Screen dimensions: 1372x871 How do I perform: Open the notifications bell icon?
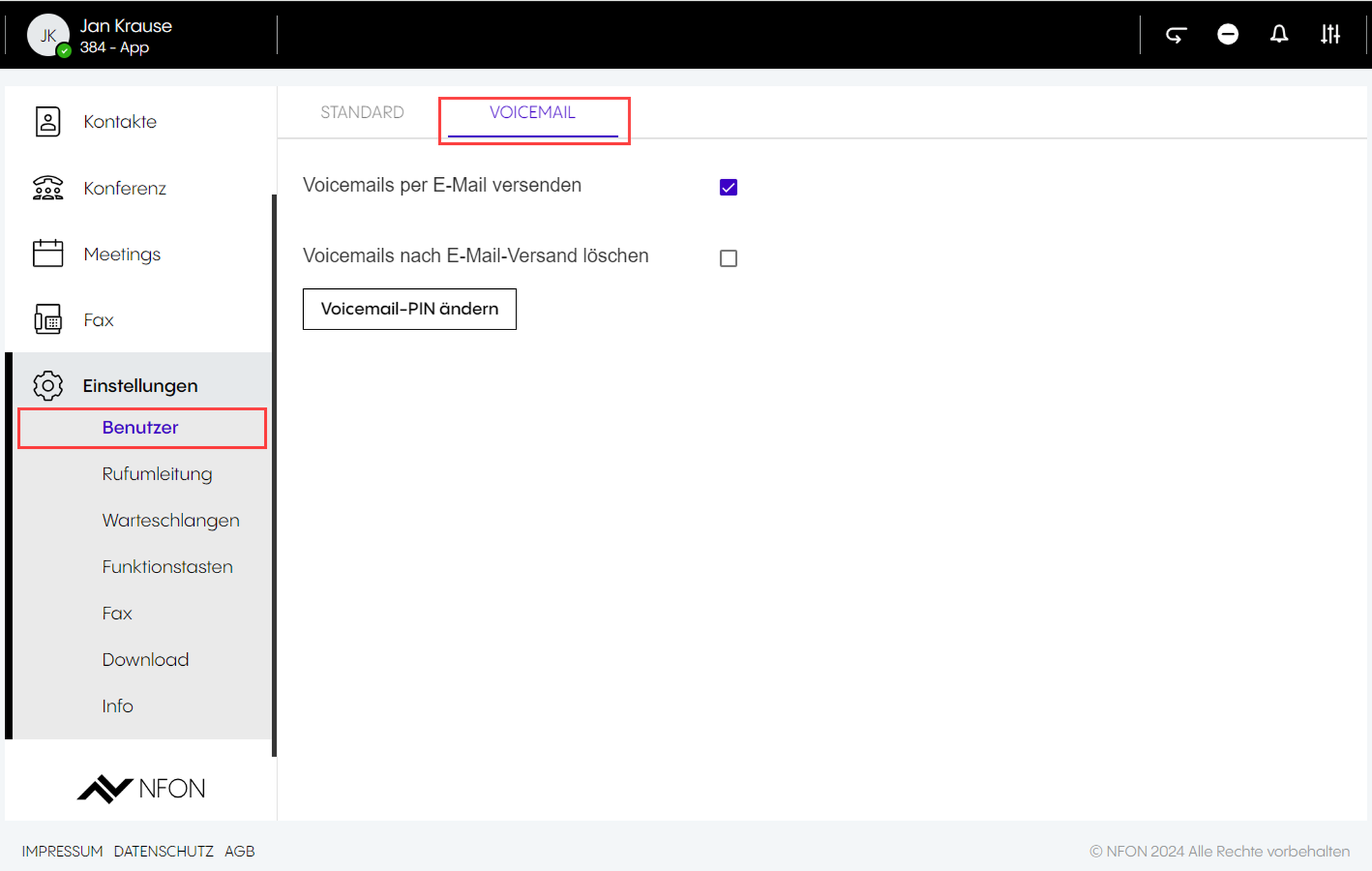coord(1279,34)
